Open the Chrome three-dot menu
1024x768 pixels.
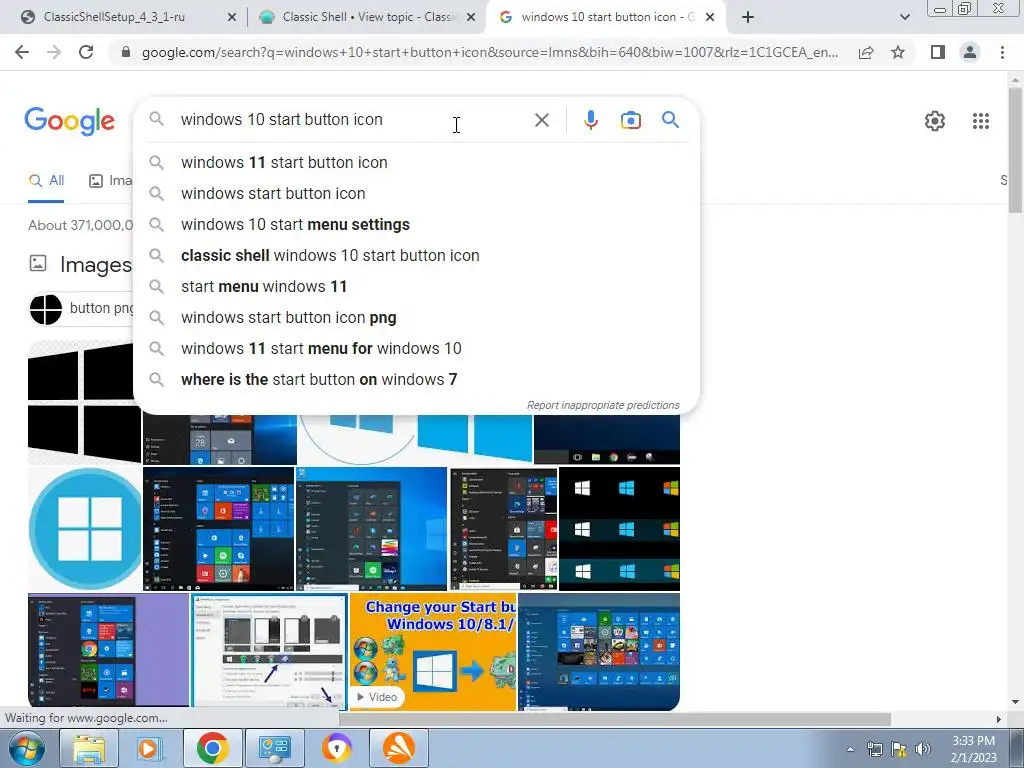pyautogui.click(x=1002, y=52)
